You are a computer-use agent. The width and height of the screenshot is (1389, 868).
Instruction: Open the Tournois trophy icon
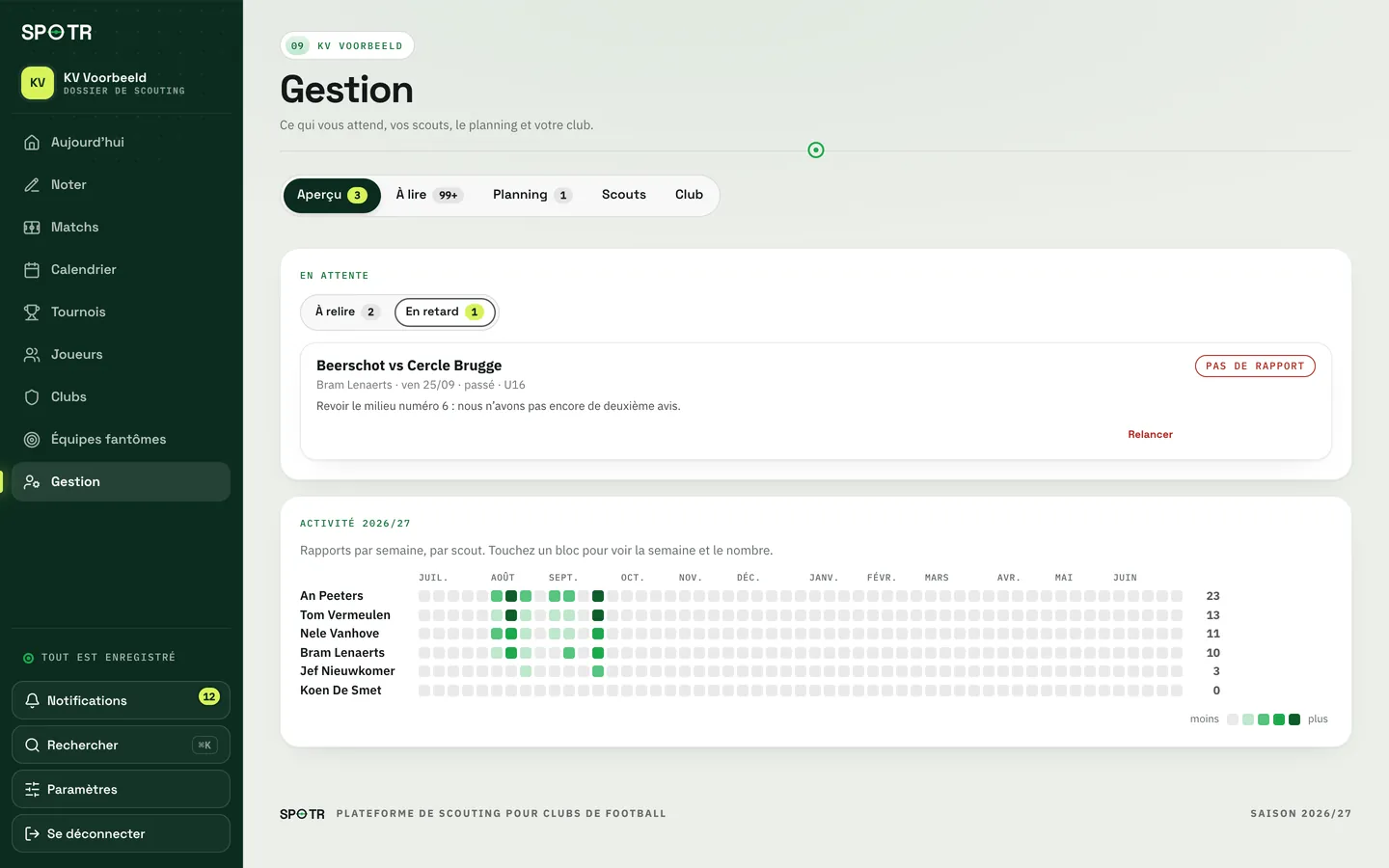tap(32, 312)
